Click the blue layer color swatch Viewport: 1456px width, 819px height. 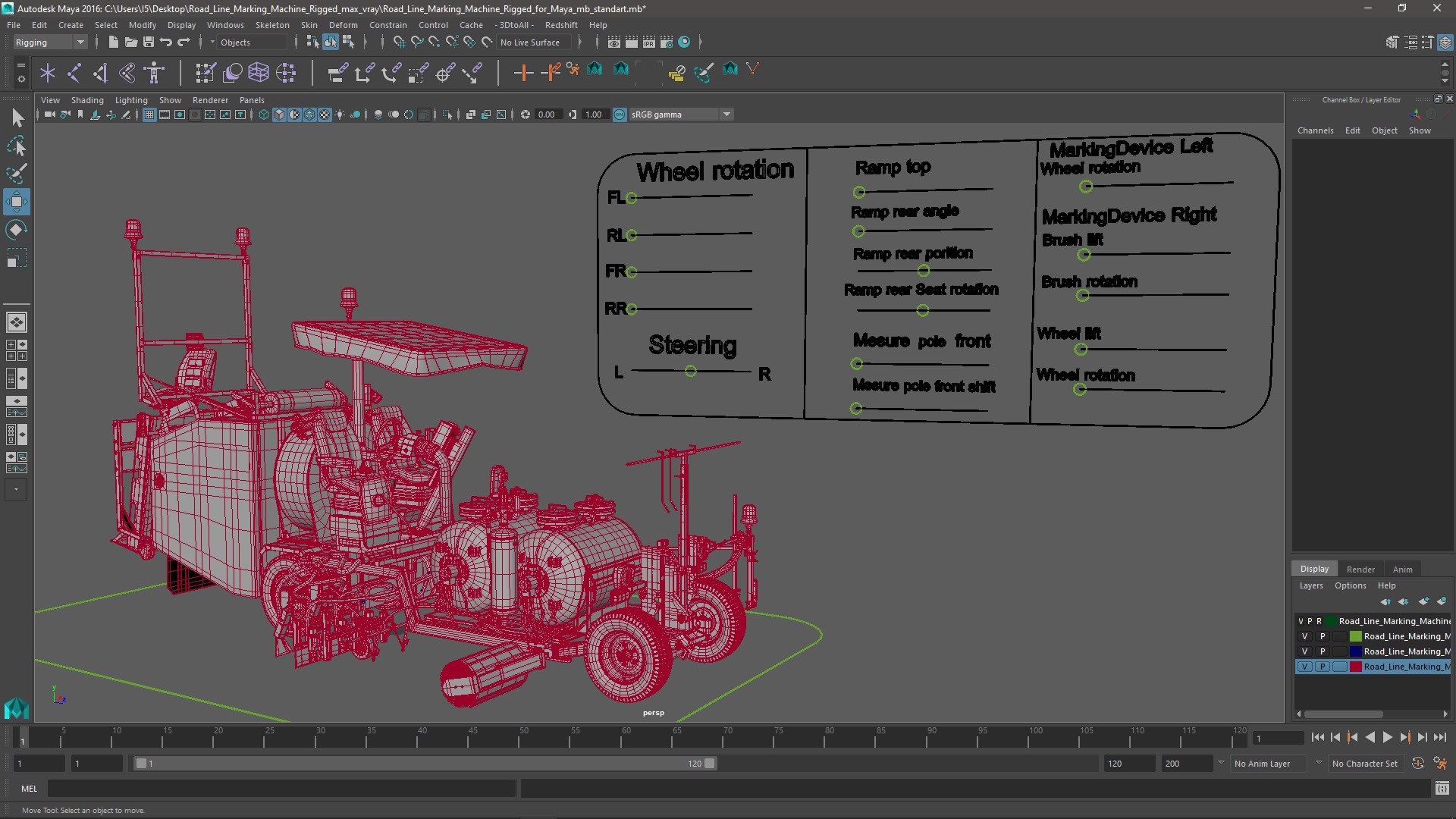click(x=1355, y=651)
